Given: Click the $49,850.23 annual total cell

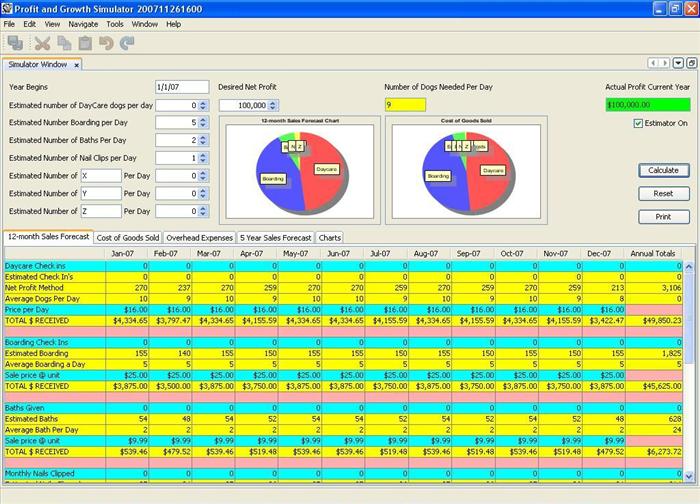Looking at the screenshot, I should 654,321.
